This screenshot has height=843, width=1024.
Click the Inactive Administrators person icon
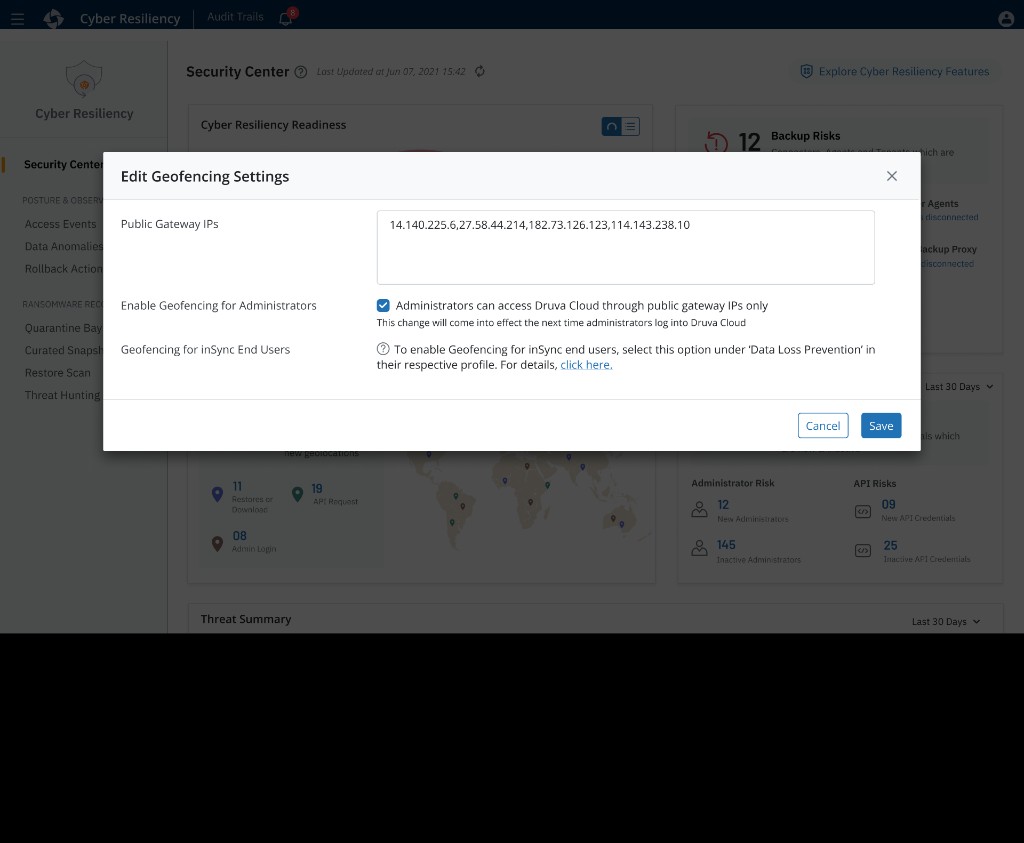(x=699, y=548)
